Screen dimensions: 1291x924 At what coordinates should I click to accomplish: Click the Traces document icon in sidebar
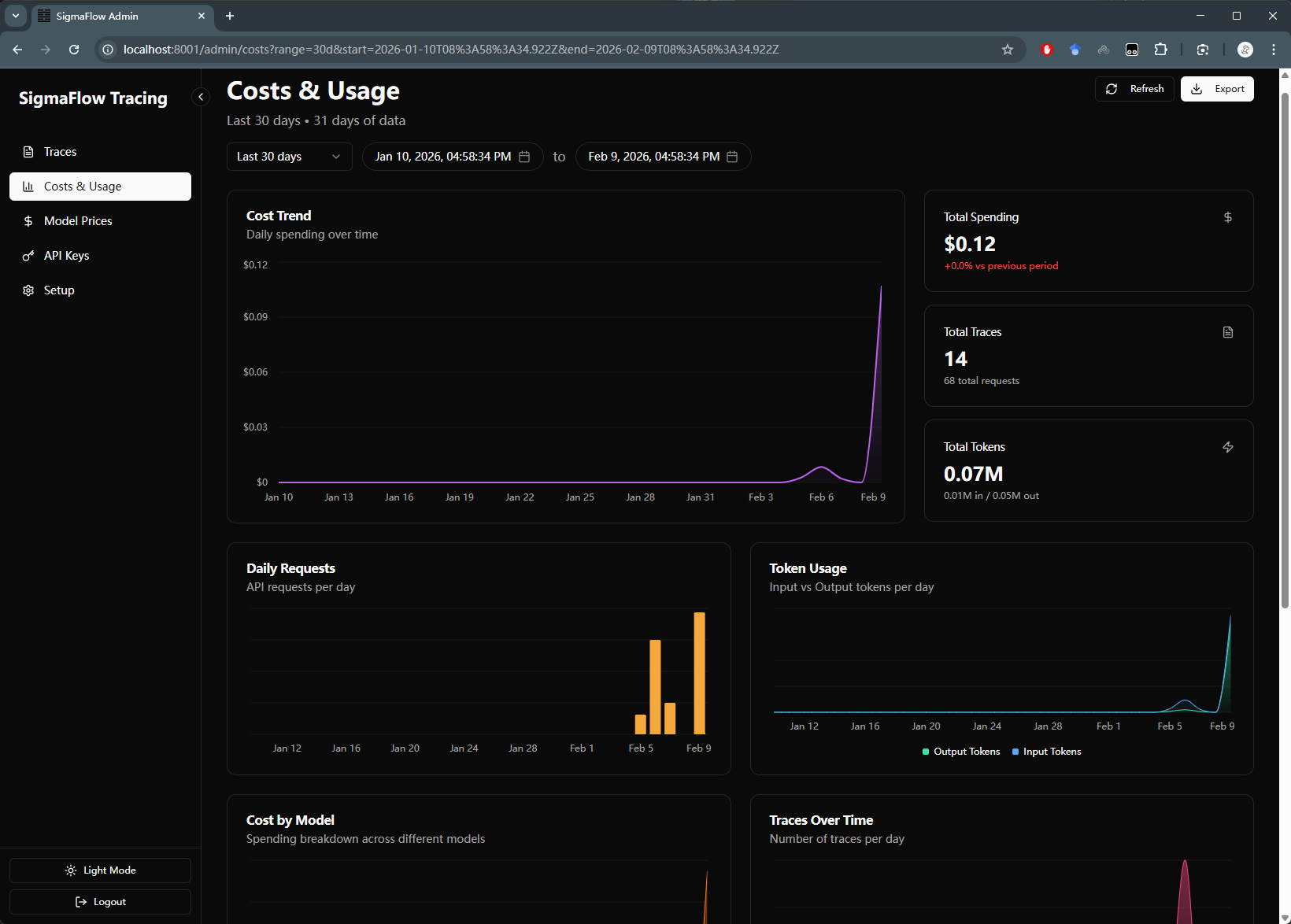(x=28, y=152)
